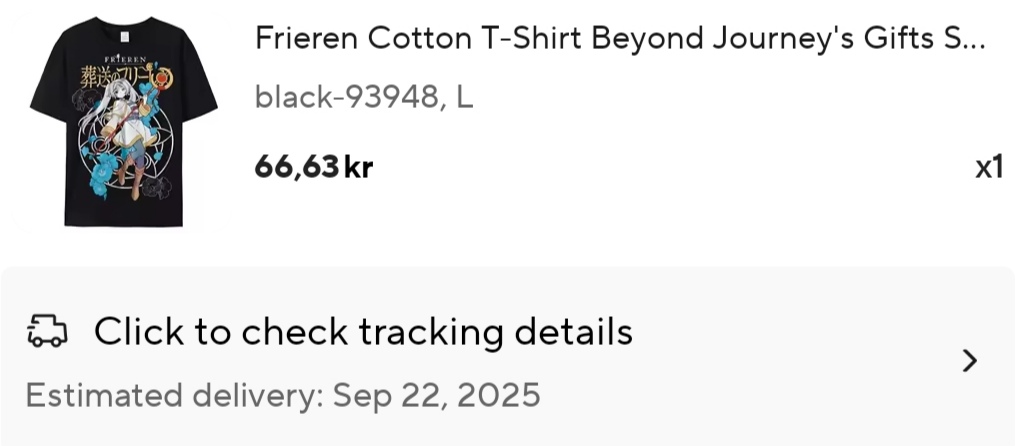Select the black-93948, L variant text
The width and height of the screenshot is (1018, 446).
pyautogui.click(x=364, y=97)
